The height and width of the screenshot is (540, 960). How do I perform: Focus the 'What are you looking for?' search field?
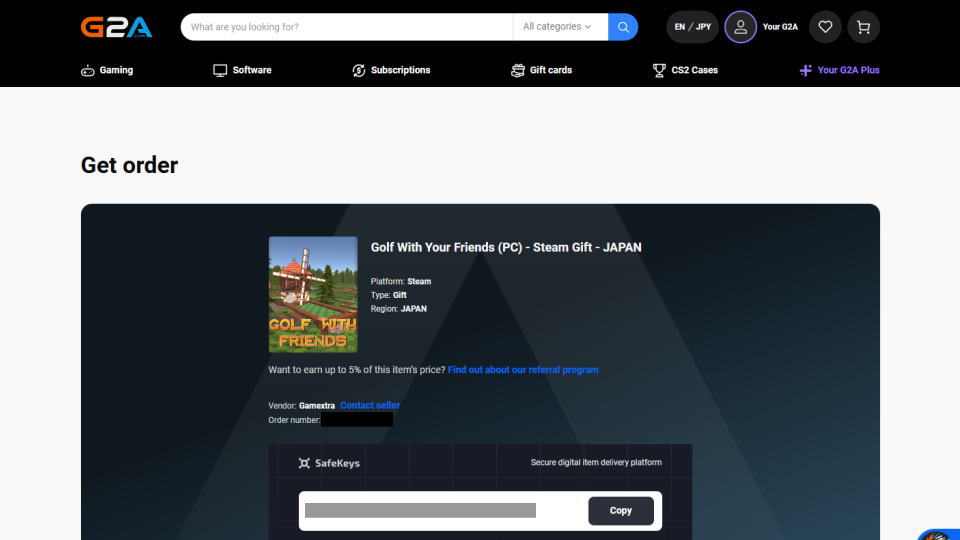coord(345,27)
